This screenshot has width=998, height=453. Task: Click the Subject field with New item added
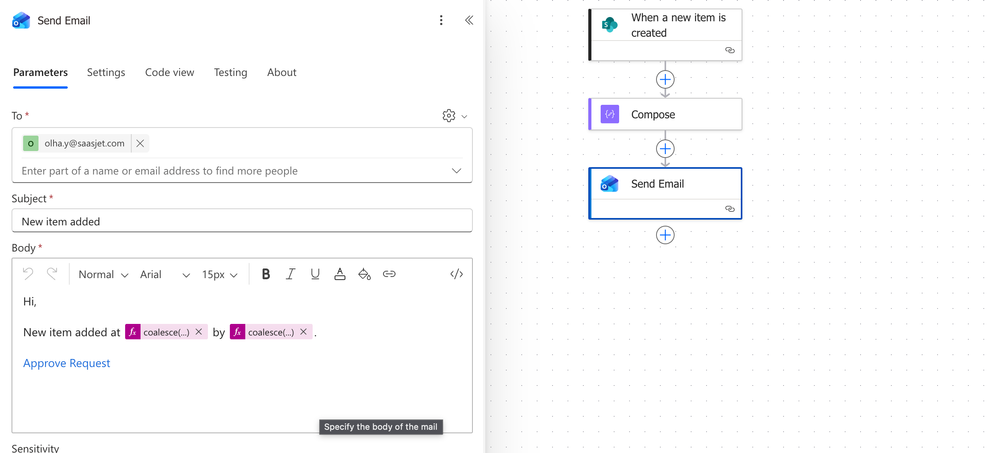pyautogui.click(x=242, y=221)
